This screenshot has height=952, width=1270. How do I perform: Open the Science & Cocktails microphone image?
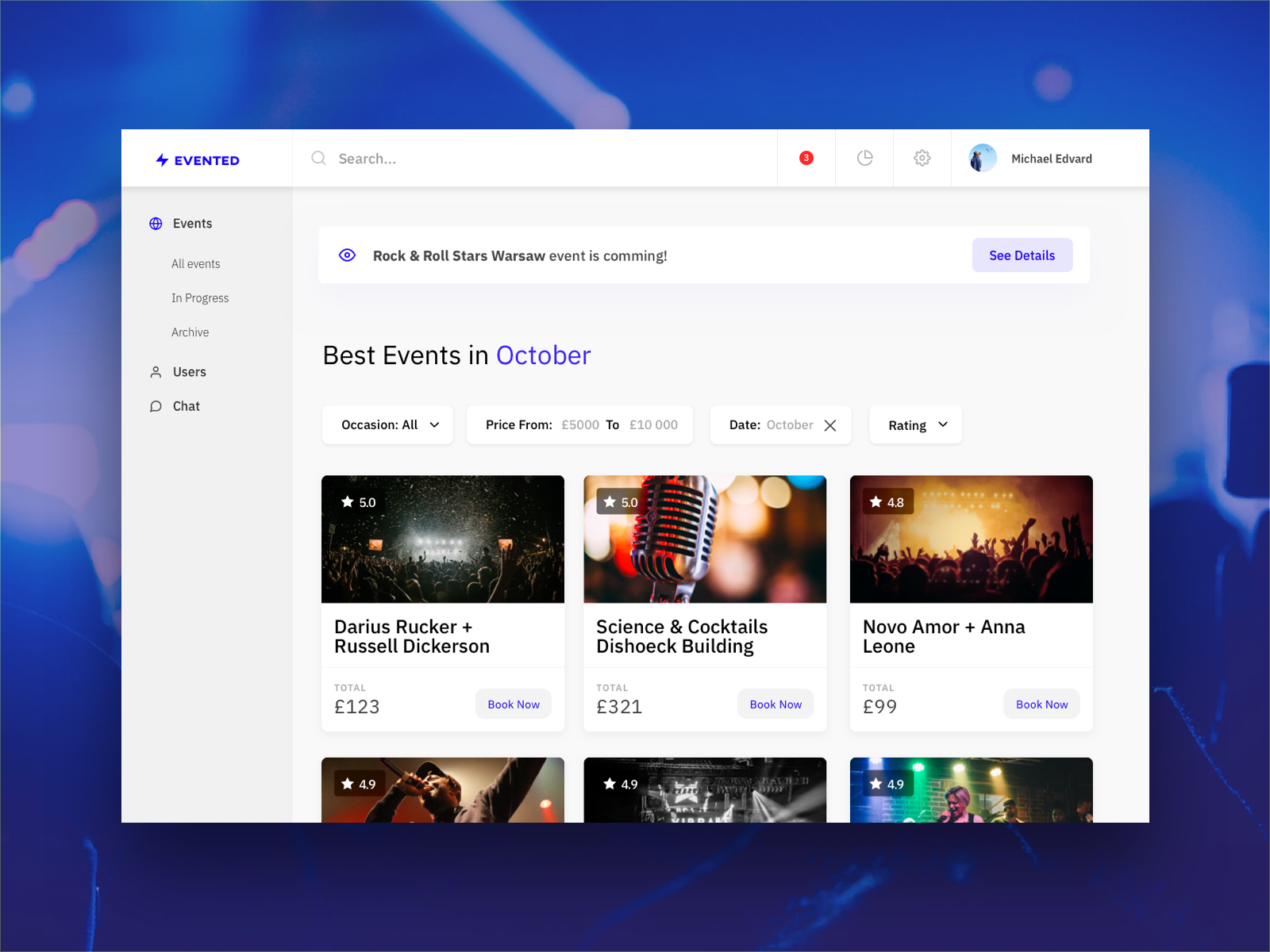pos(705,539)
